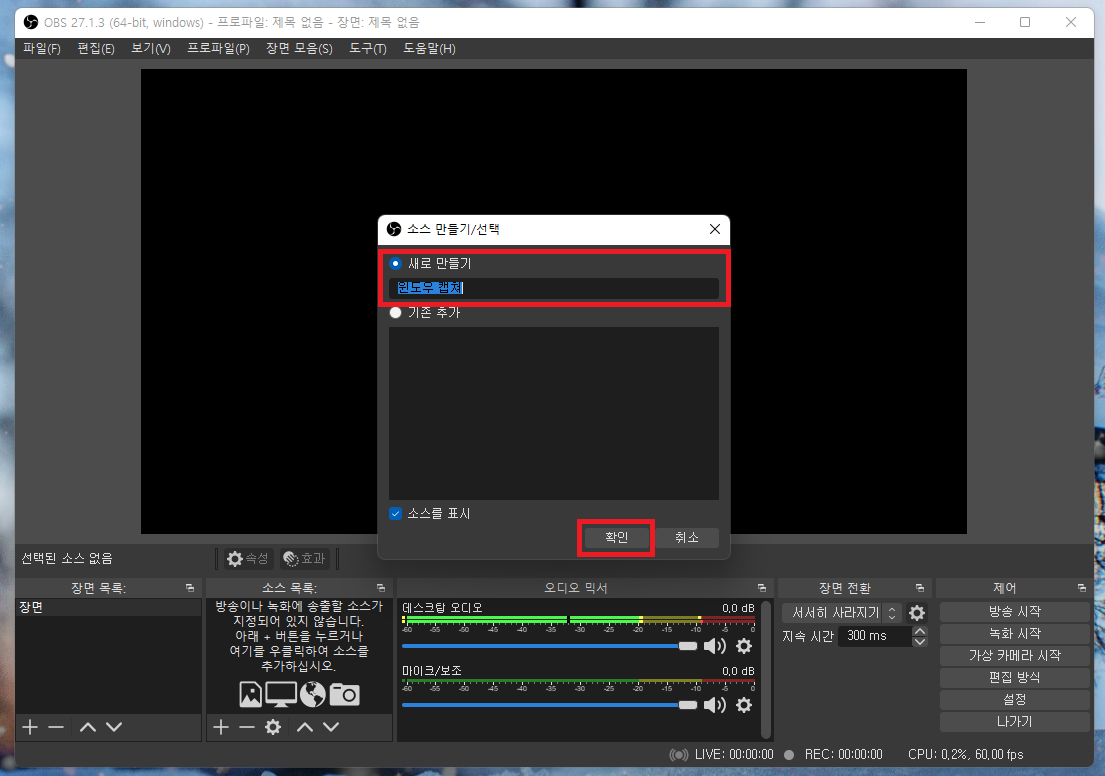Viewport: 1105px width, 776px height.
Task: Open the 편집(E) menu
Action: [96, 49]
